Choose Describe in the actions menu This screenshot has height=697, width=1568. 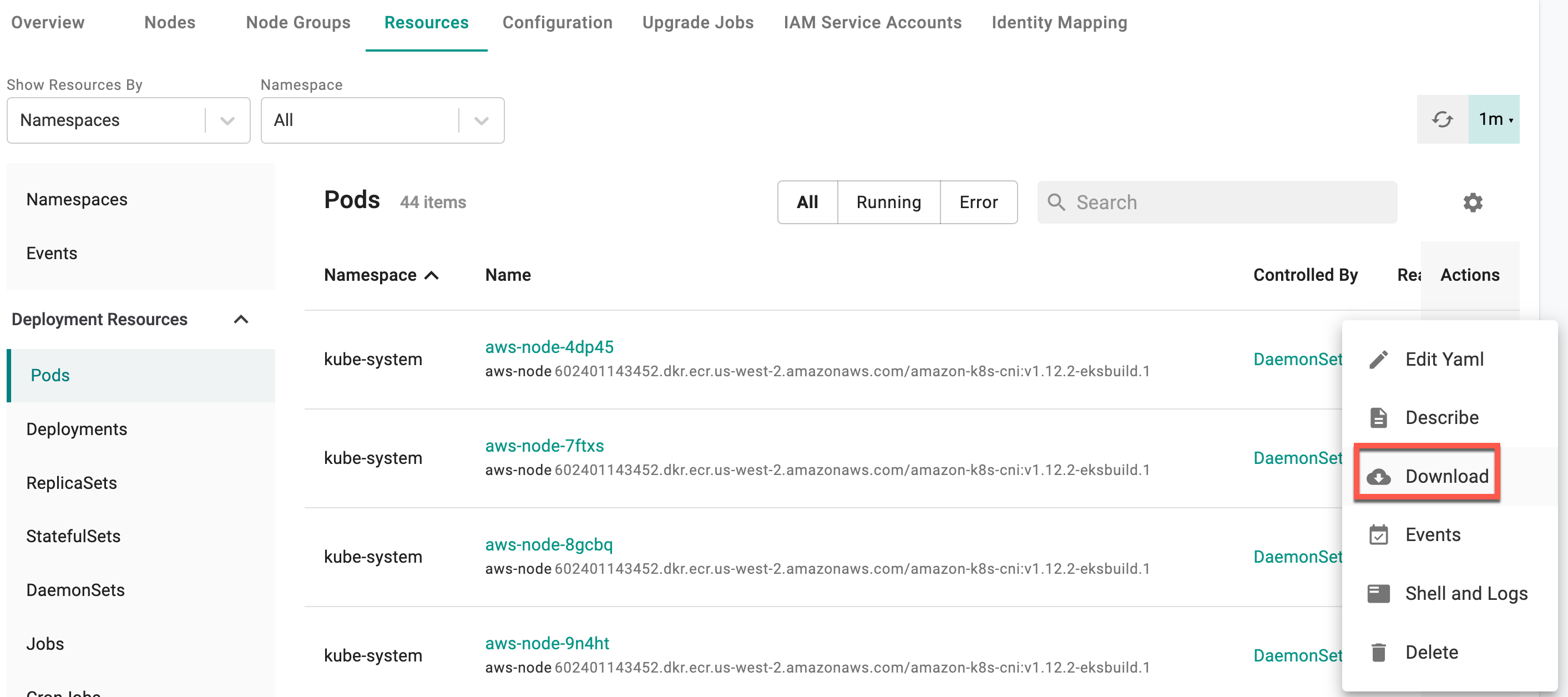[x=1449, y=418]
